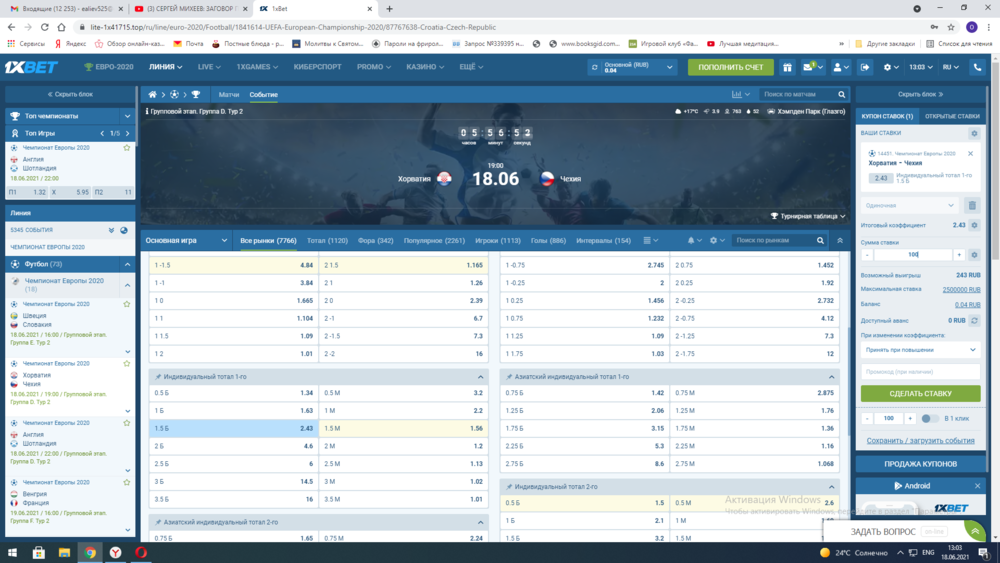Switch to the ОТКРЫТЫЕ СТАВКИ tab

952,116
